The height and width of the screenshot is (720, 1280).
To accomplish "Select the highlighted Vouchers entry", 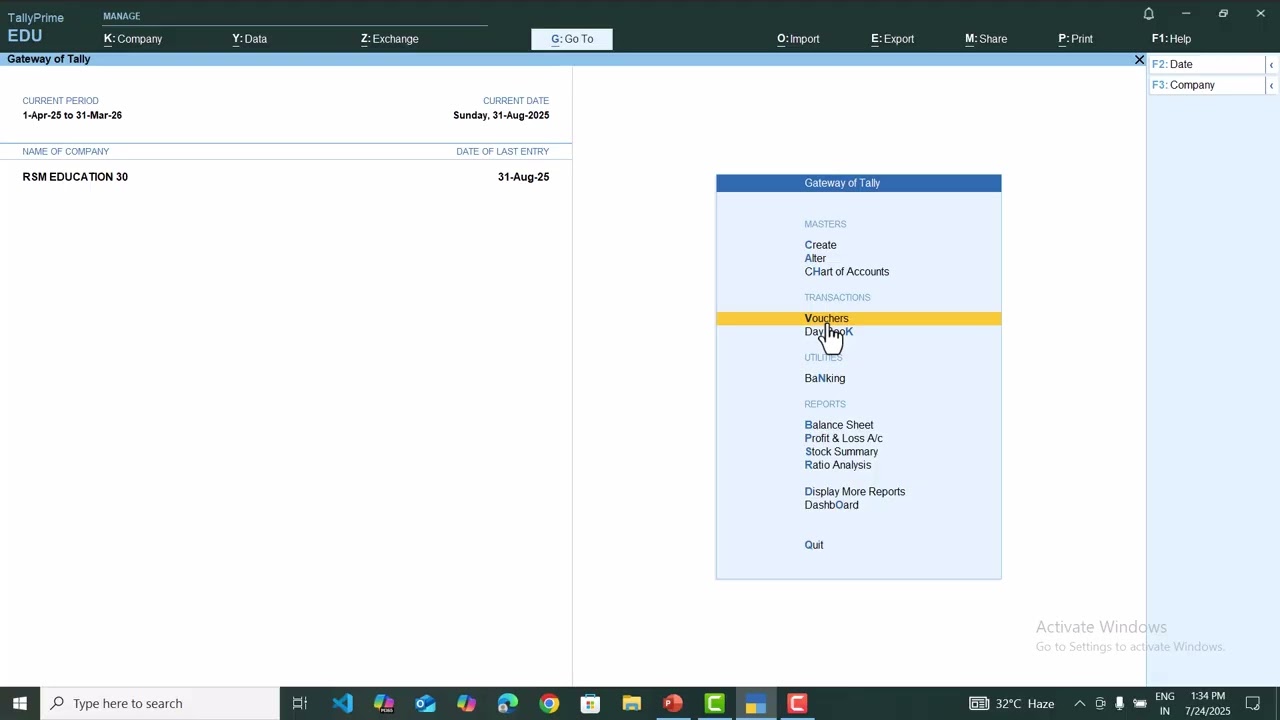I will click(858, 319).
